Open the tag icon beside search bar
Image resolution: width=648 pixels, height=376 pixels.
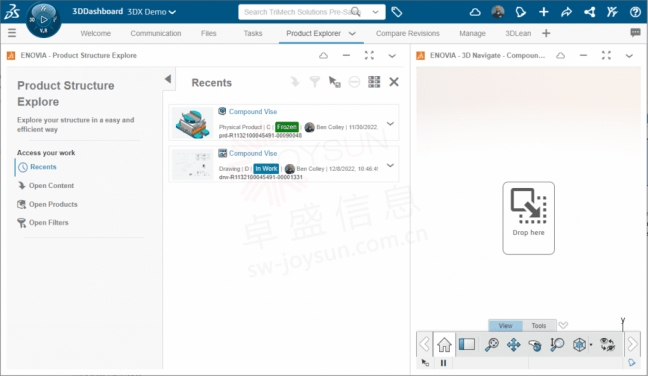[397, 12]
